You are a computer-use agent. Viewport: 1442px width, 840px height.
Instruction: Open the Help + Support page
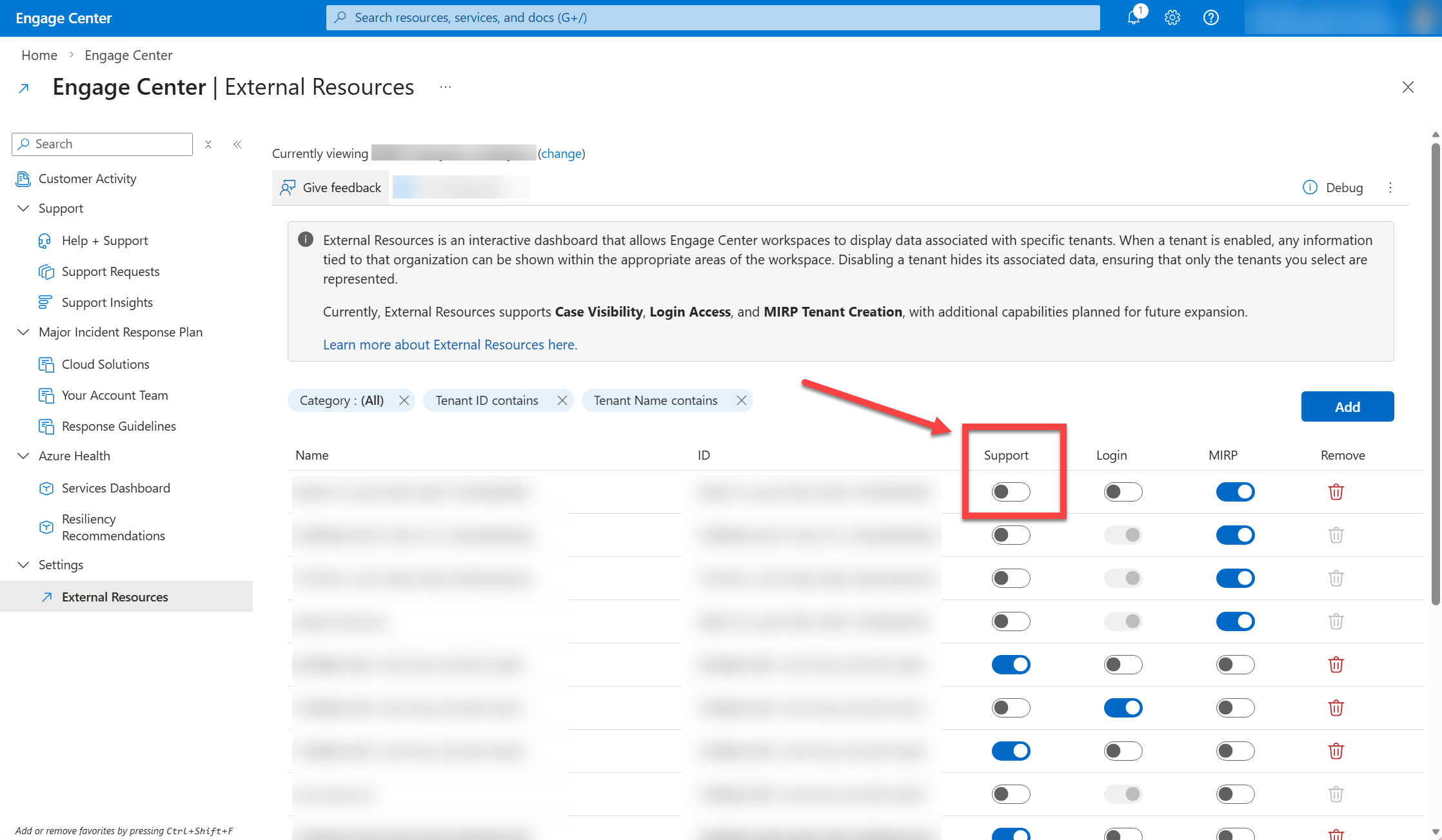pyautogui.click(x=104, y=240)
